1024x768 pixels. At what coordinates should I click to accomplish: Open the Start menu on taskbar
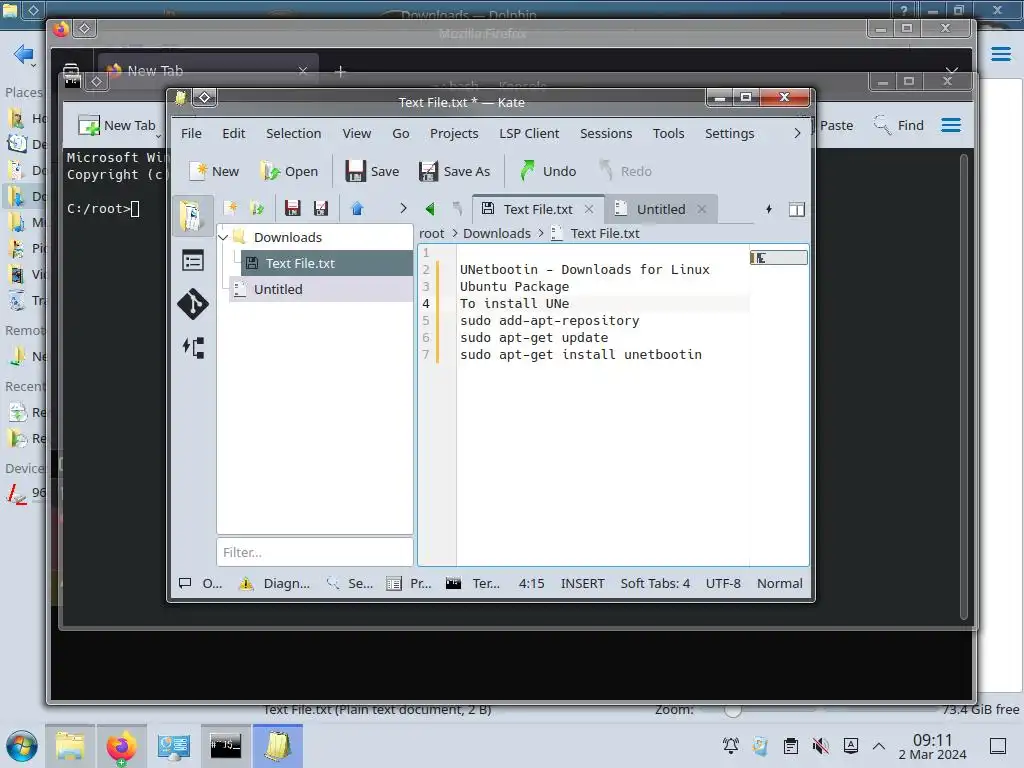click(22, 746)
